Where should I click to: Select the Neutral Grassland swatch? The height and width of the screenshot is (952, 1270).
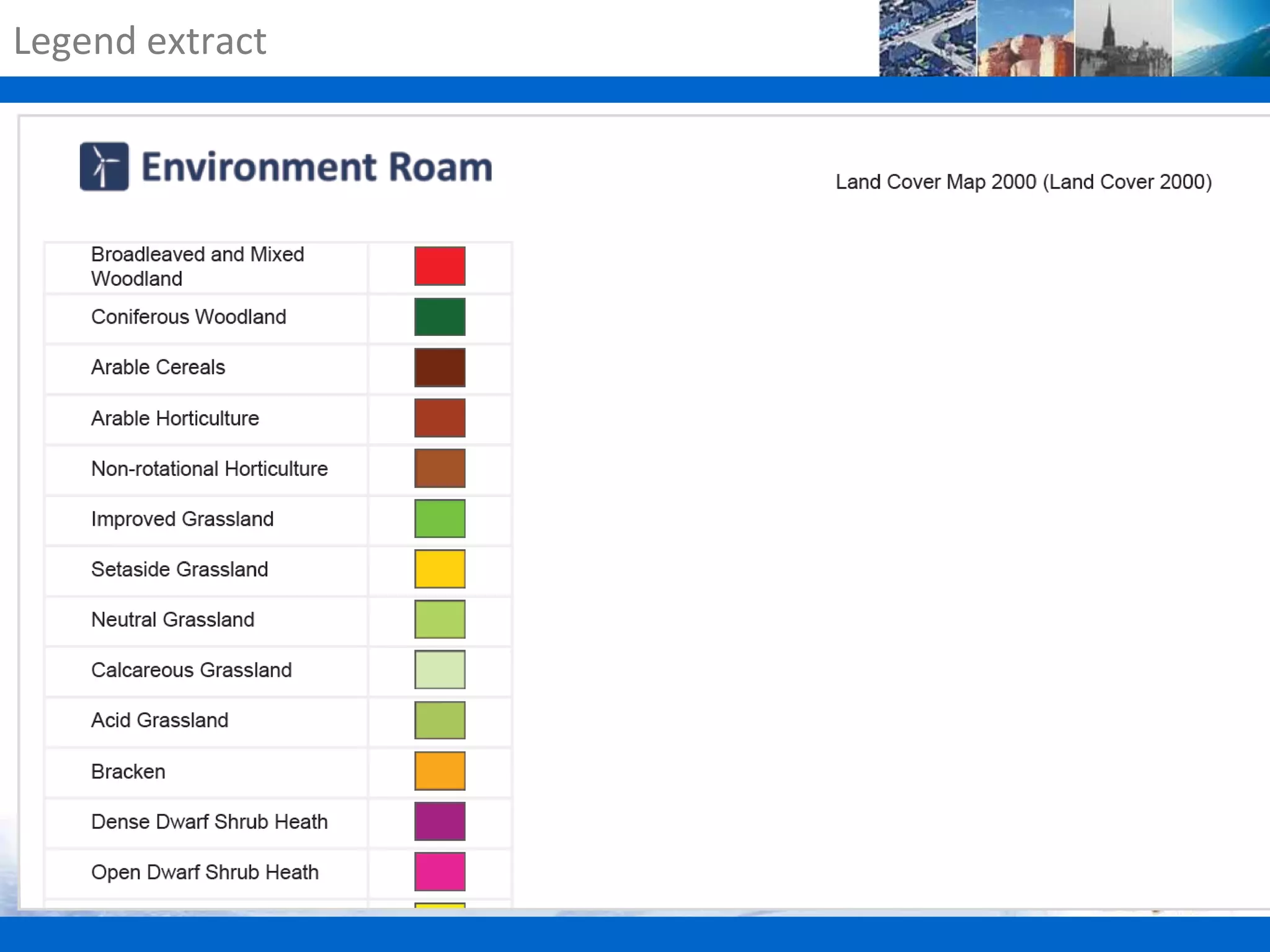click(x=440, y=619)
